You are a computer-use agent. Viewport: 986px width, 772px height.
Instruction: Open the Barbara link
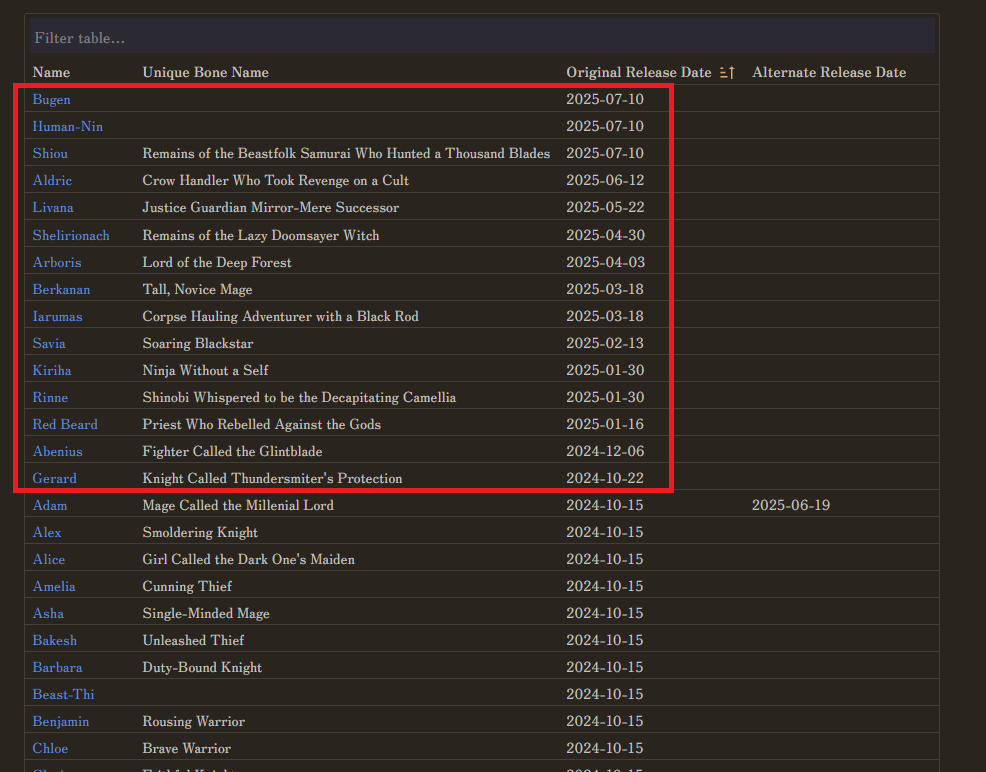[58, 668]
